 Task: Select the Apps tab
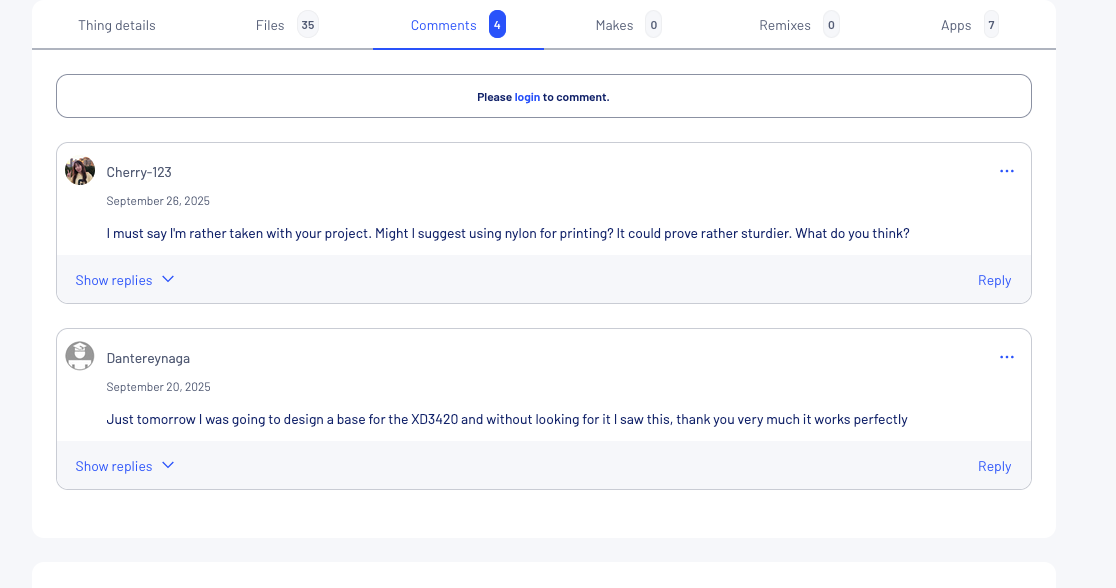coord(956,25)
